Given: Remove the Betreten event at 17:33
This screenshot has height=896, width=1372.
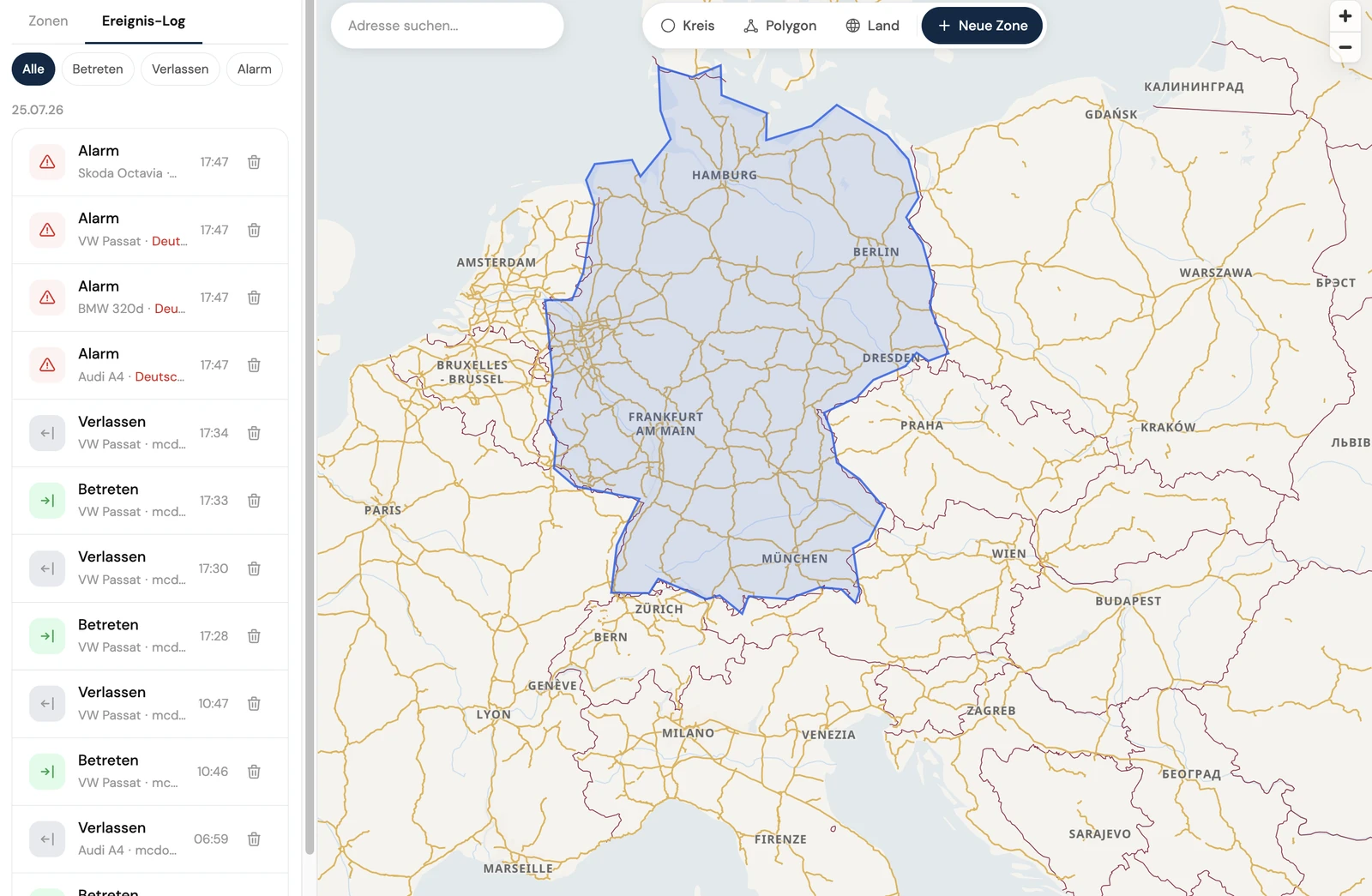Looking at the screenshot, I should tap(254, 501).
